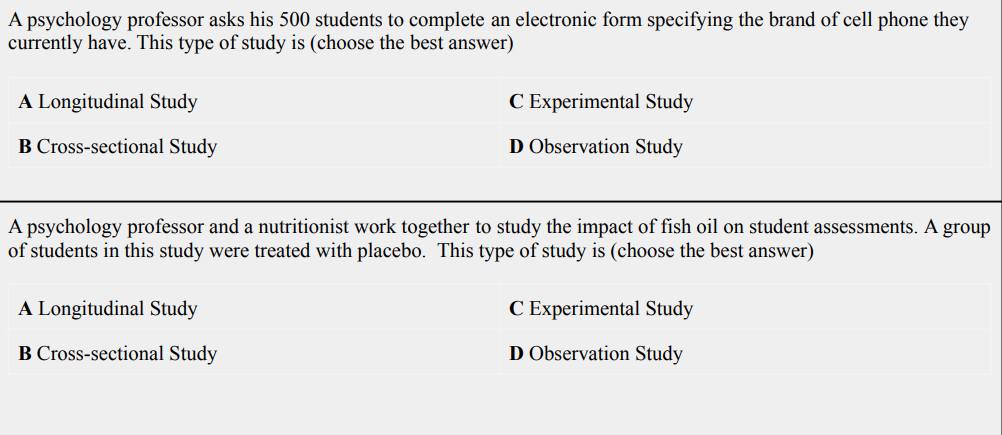
Task: Click "(choose the best answer)" in second question
Action: pyautogui.click(x=711, y=251)
